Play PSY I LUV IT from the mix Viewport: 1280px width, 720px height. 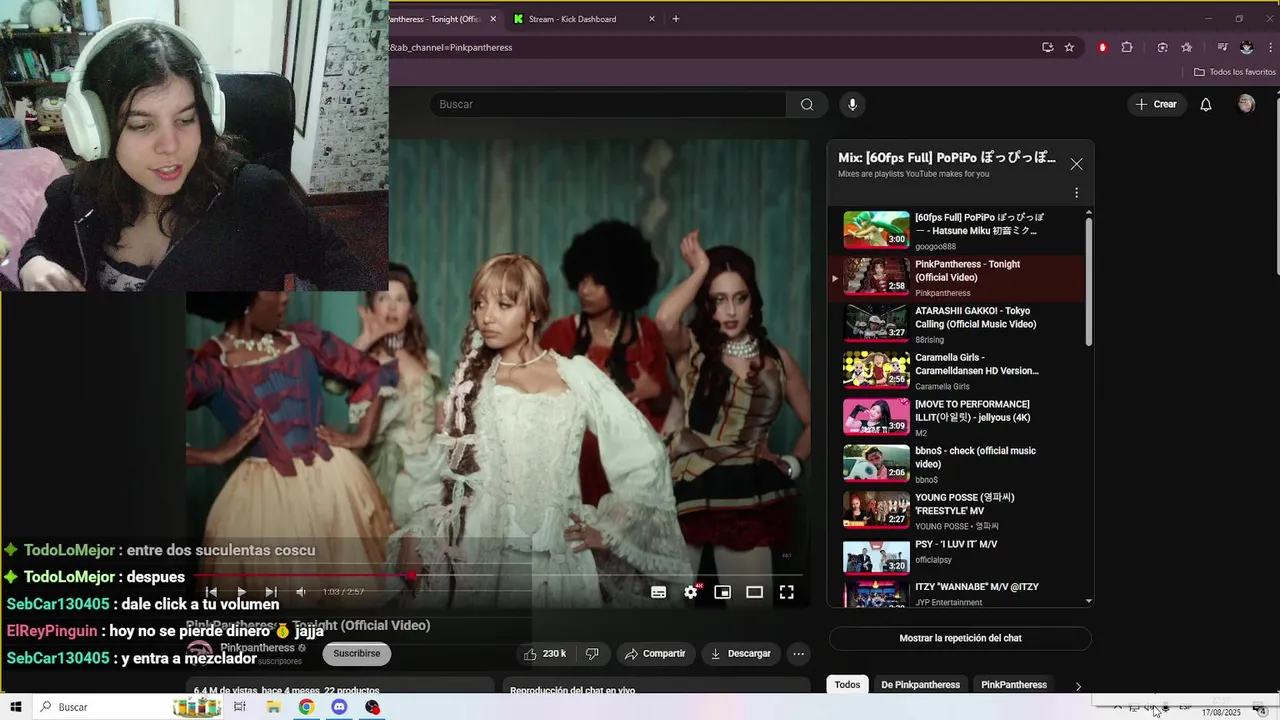coord(960,558)
